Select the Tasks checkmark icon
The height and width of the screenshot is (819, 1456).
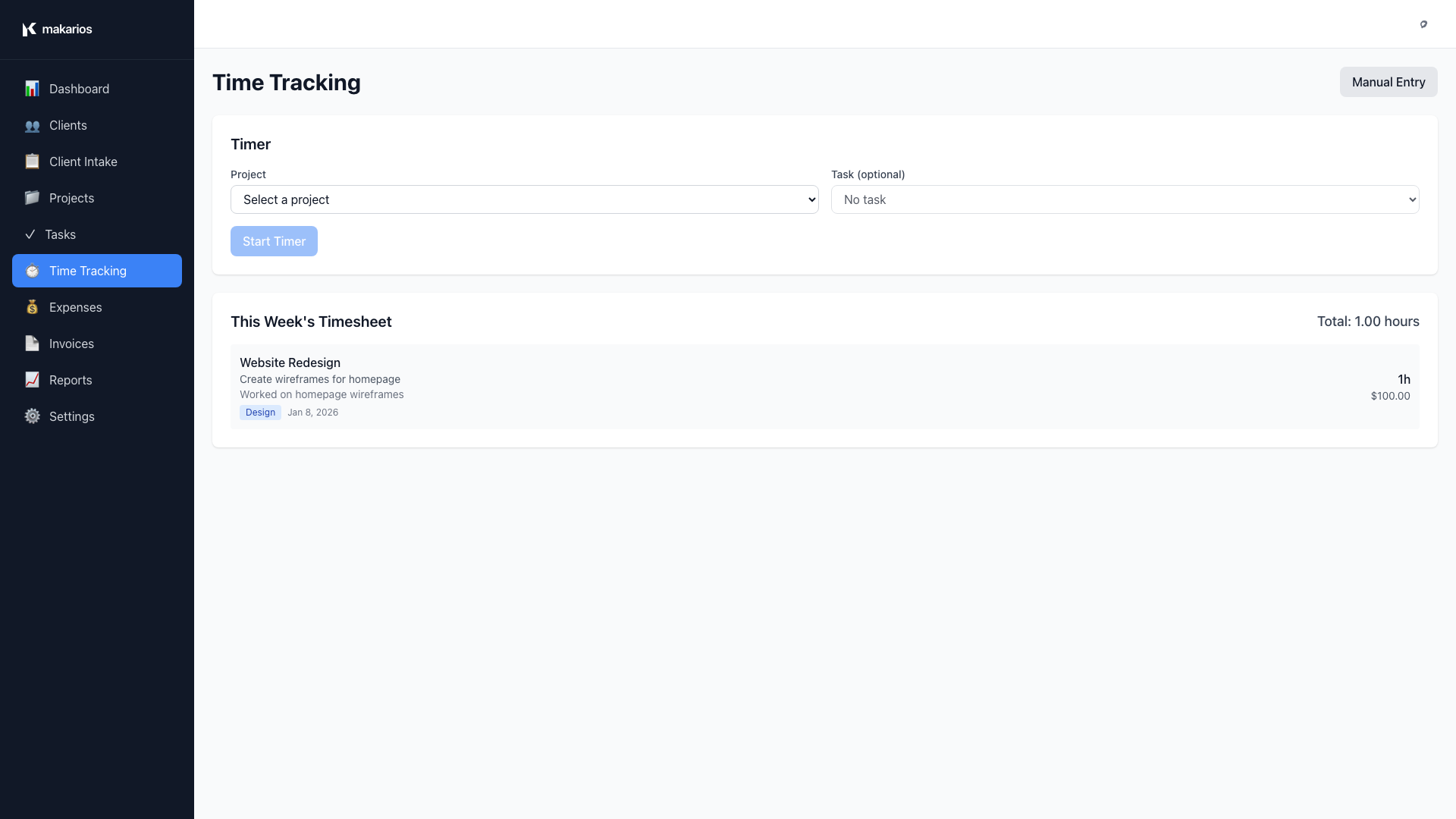tap(32, 234)
